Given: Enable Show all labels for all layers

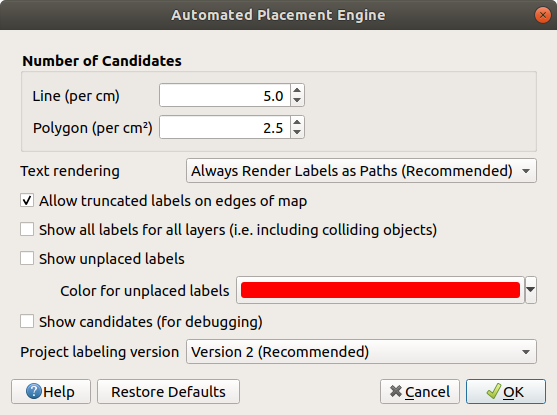Looking at the screenshot, I should [27, 230].
